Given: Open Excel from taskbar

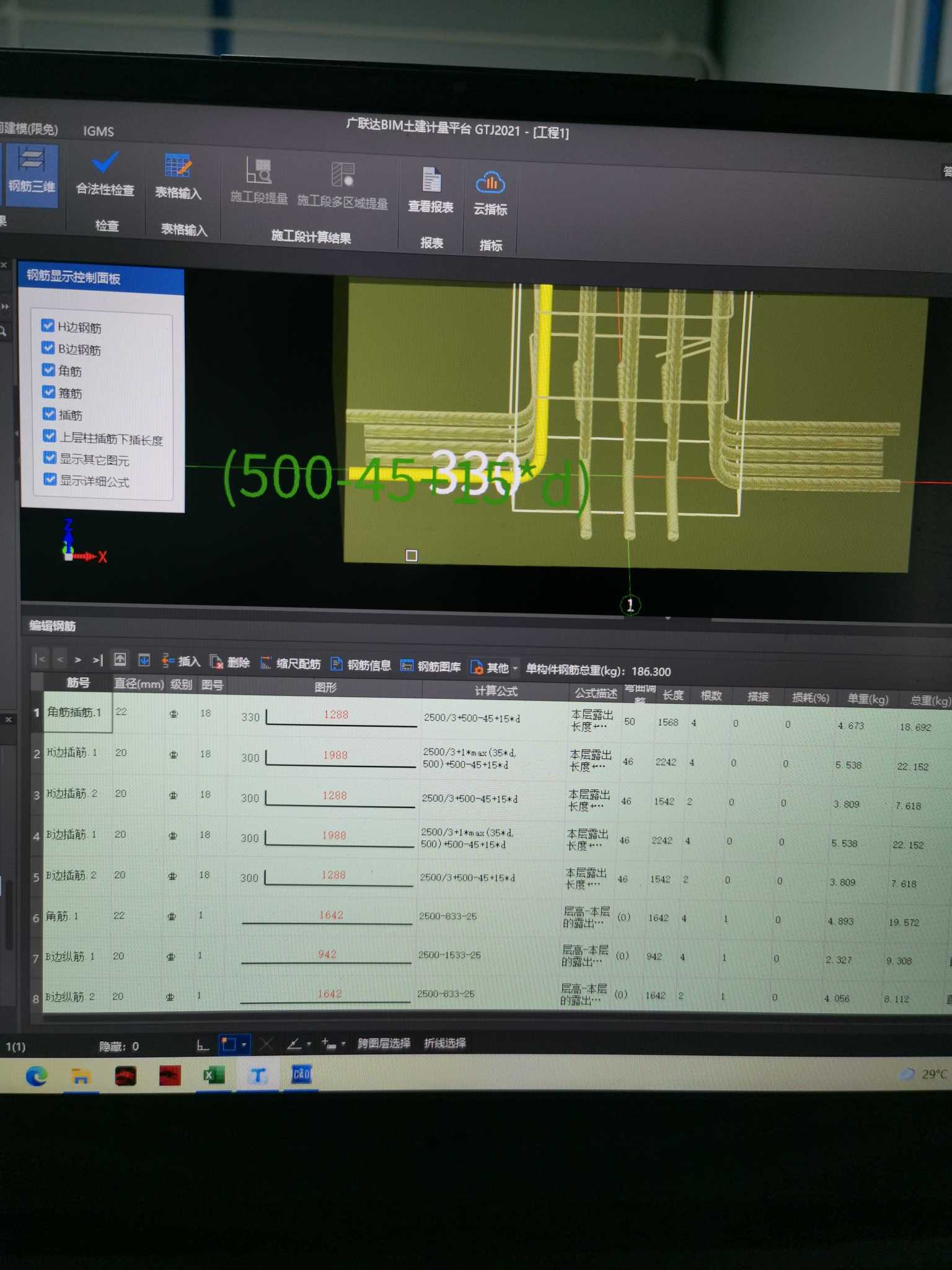Looking at the screenshot, I should [214, 1075].
